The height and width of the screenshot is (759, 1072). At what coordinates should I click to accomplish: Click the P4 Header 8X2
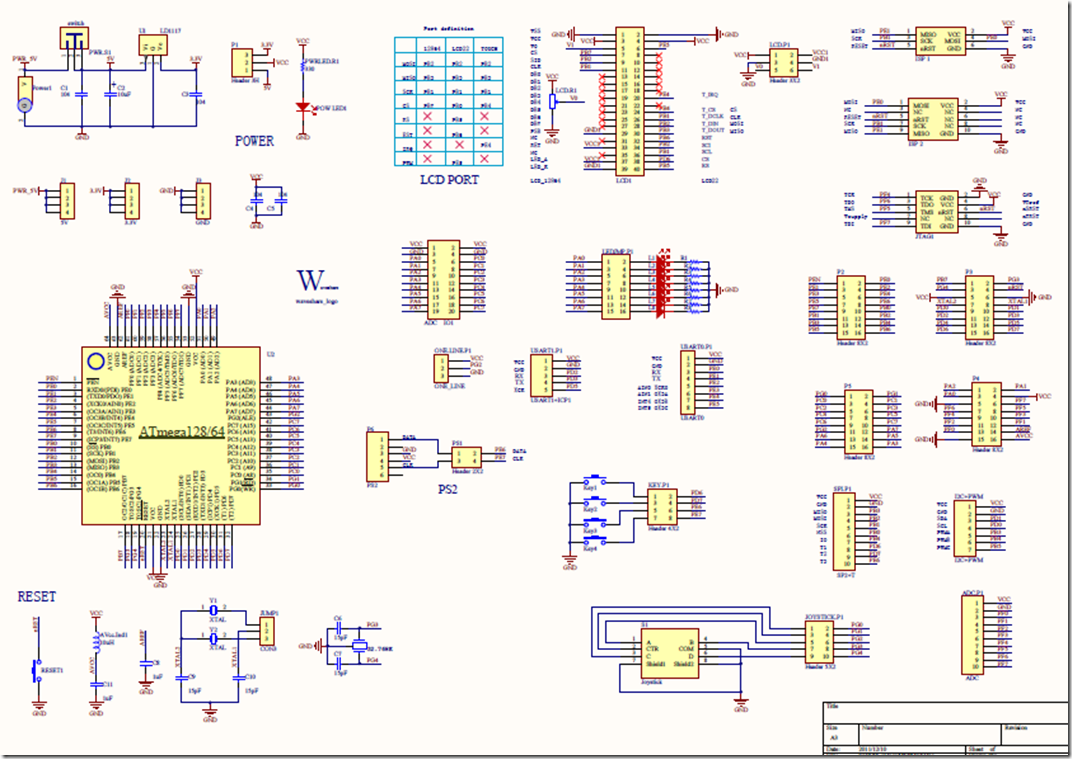[x=986, y=414]
